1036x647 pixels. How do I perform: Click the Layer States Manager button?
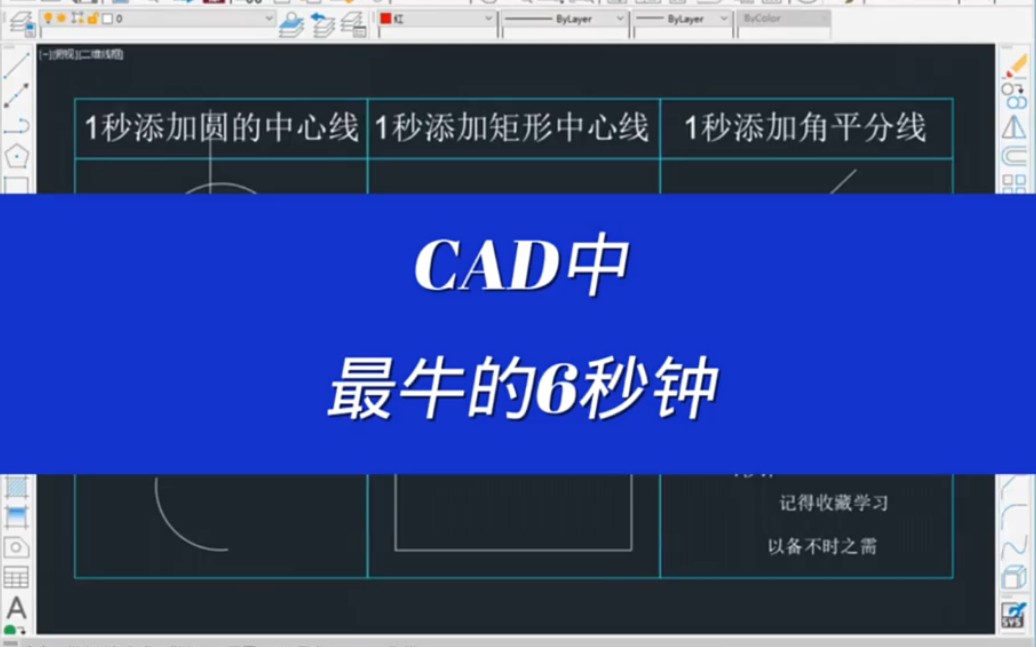pyautogui.click(x=352, y=24)
